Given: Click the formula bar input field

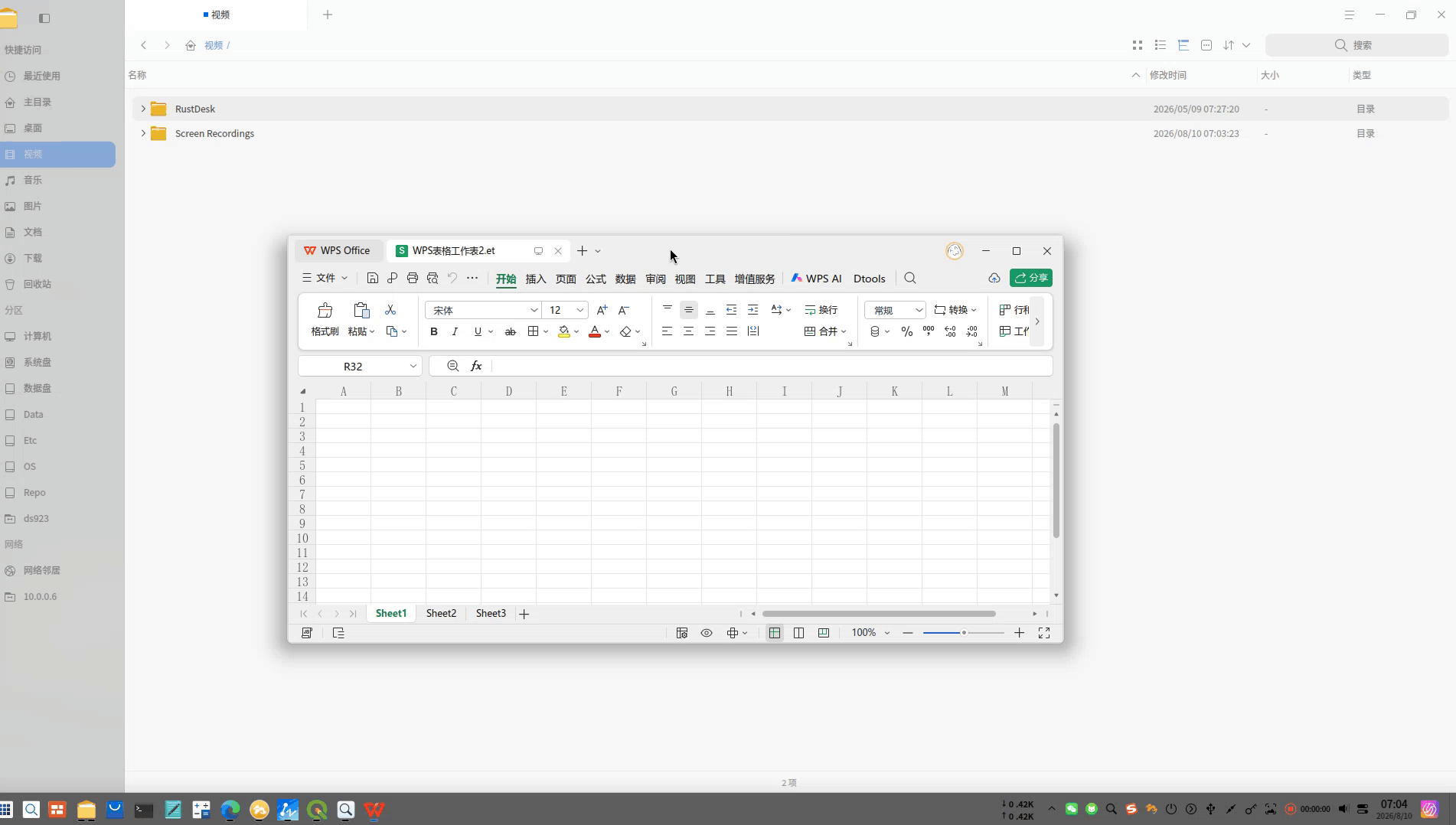Looking at the screenshot, I should 772,366.
